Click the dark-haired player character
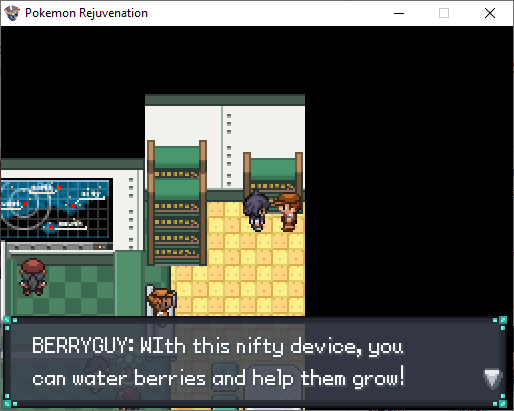Viewport: 514px width, 411px height. pyautogui.click(x=256, y=211)
